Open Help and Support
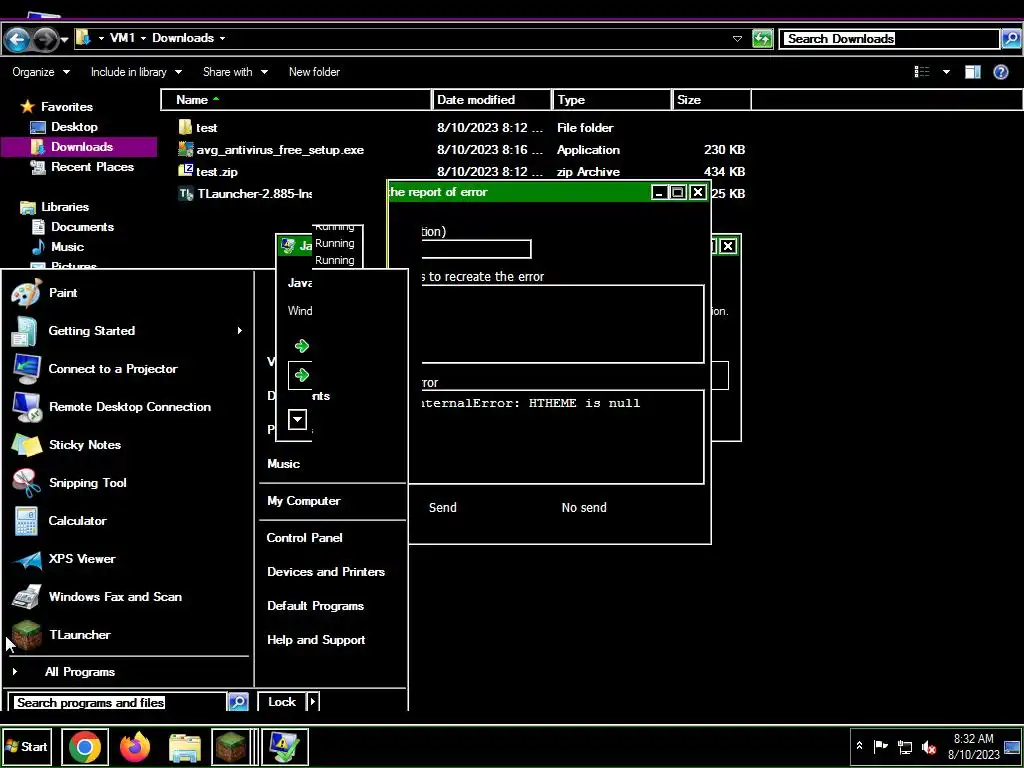The width and height of the screenshot is (1024, 768). 316,640
